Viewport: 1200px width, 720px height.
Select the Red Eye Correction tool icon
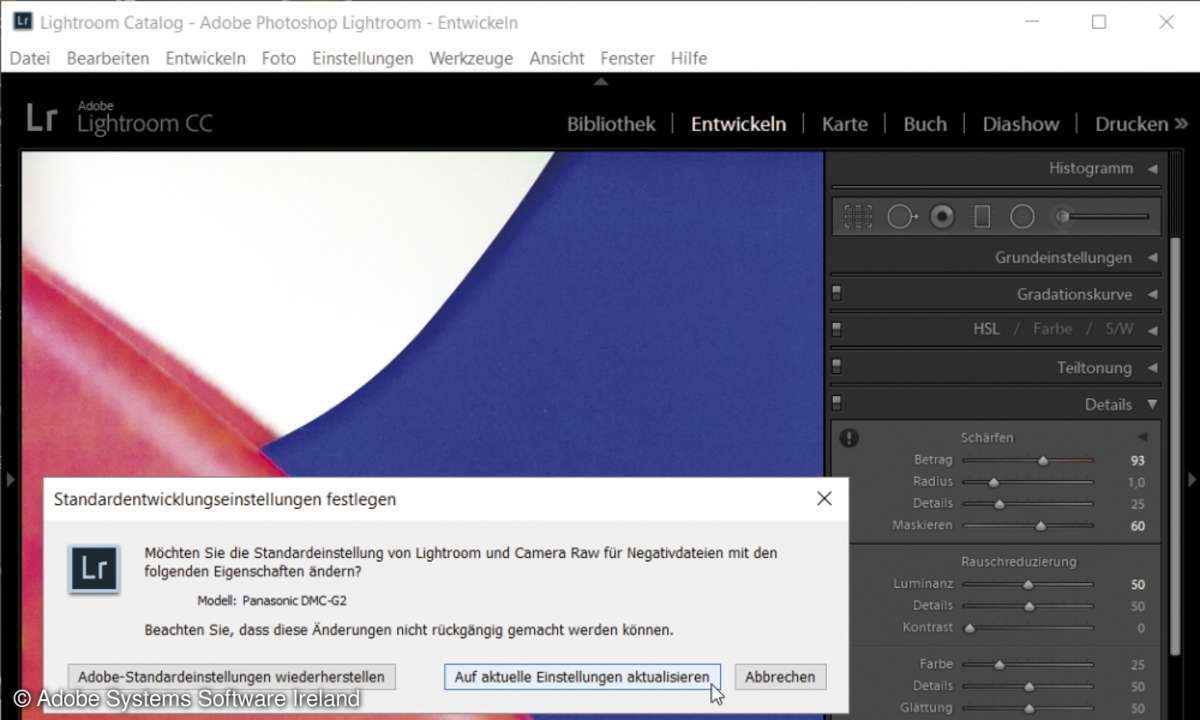click(x=942, y=216)
